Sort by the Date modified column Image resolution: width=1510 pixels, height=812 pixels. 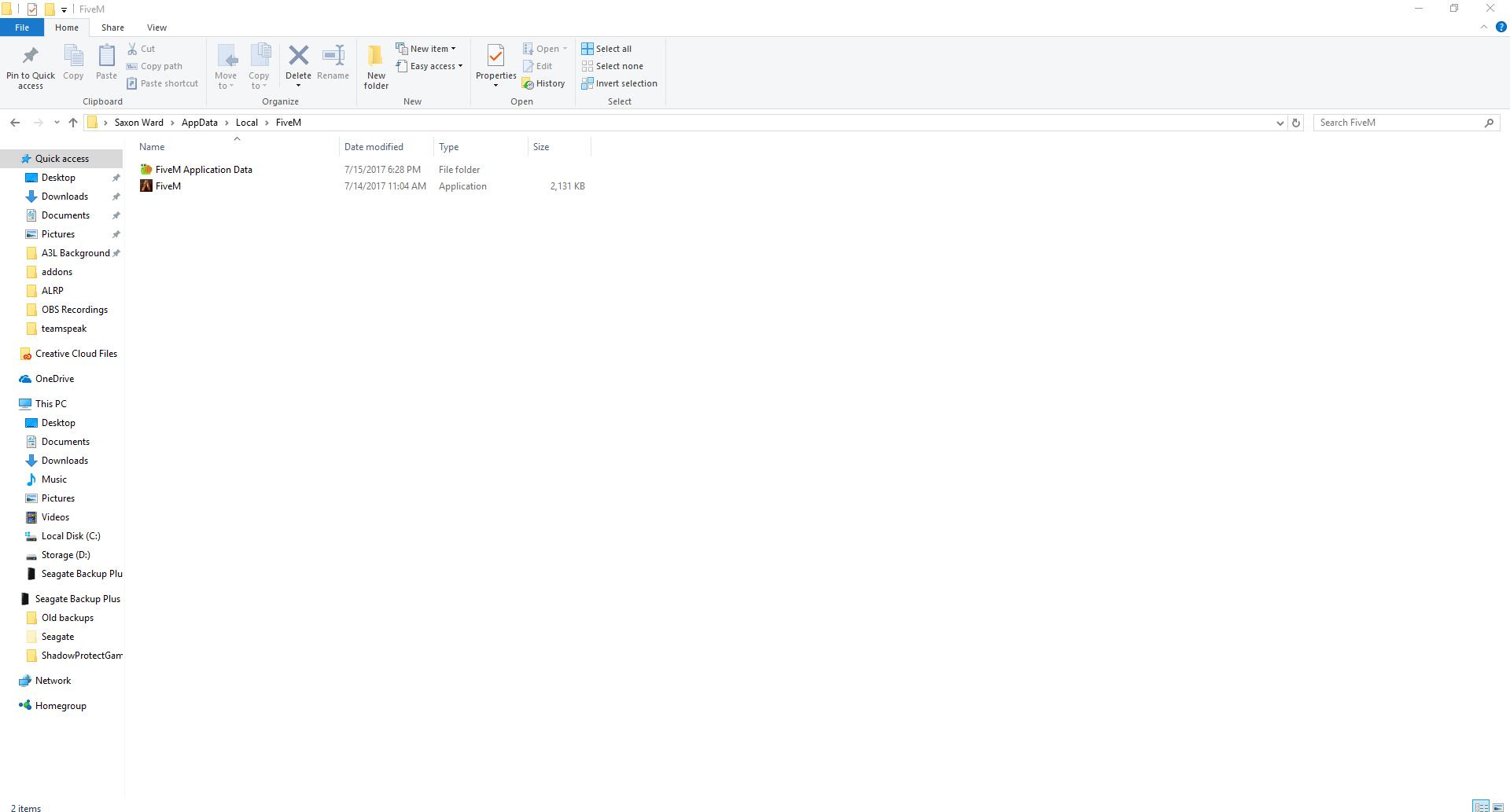click(386, 147)
